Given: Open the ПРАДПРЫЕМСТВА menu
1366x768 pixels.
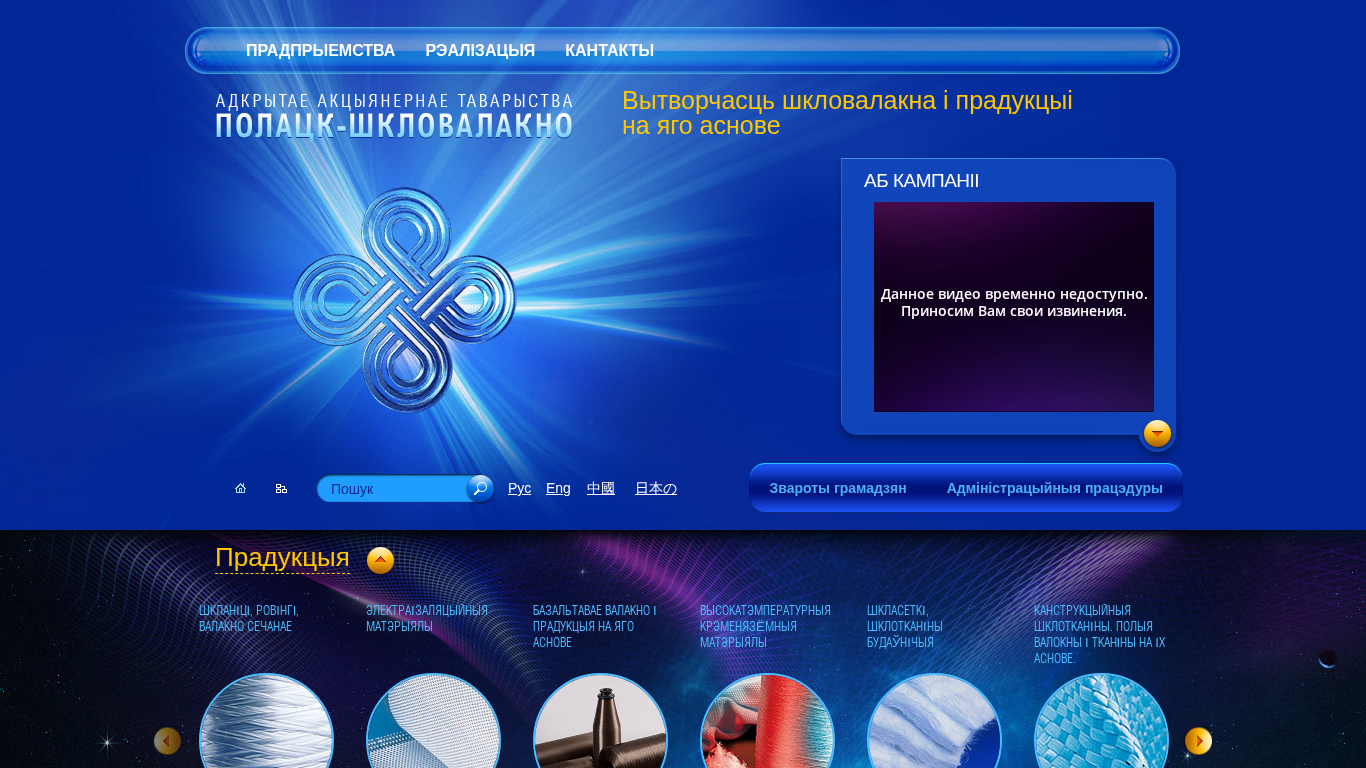Looking at the screenshot, I should tap(320, 51).
